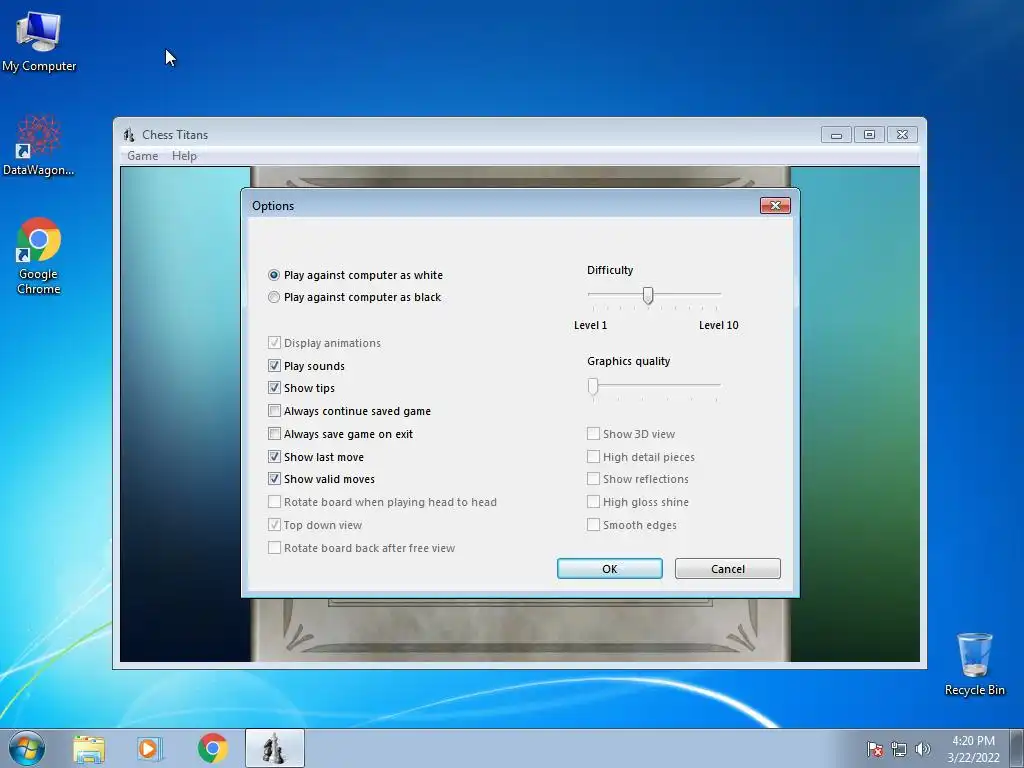Click the High gloss shine checkbox
This screenshot has height=768, width=1024.
(593, 502)
